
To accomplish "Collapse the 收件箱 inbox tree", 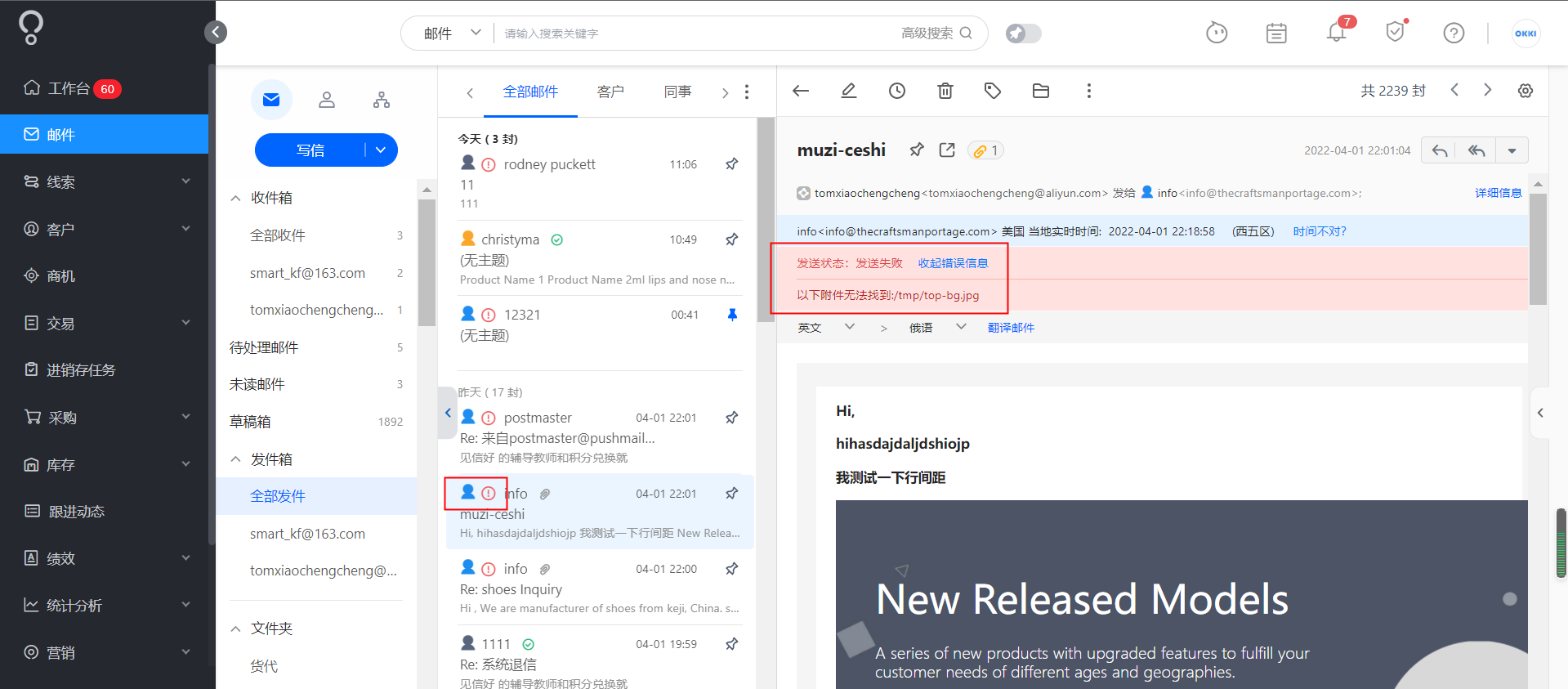I will [235, 198].
